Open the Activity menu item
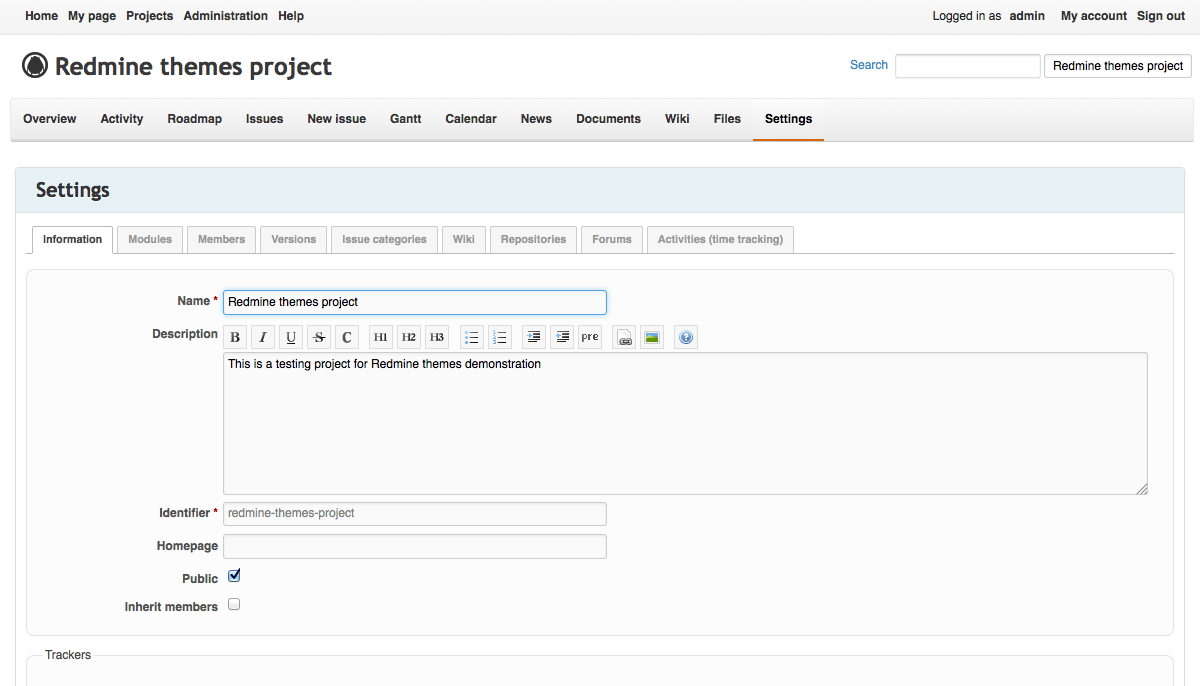This screenshot has width=1200, height=686. (122, 119)
